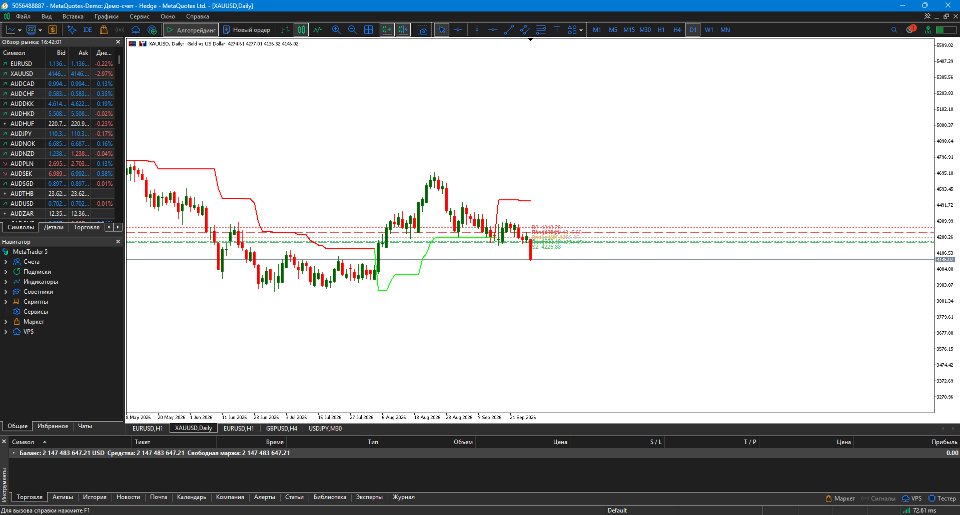960x515 pixels.
Task: Switch timeframe to M15
Action: pos(629,29)
